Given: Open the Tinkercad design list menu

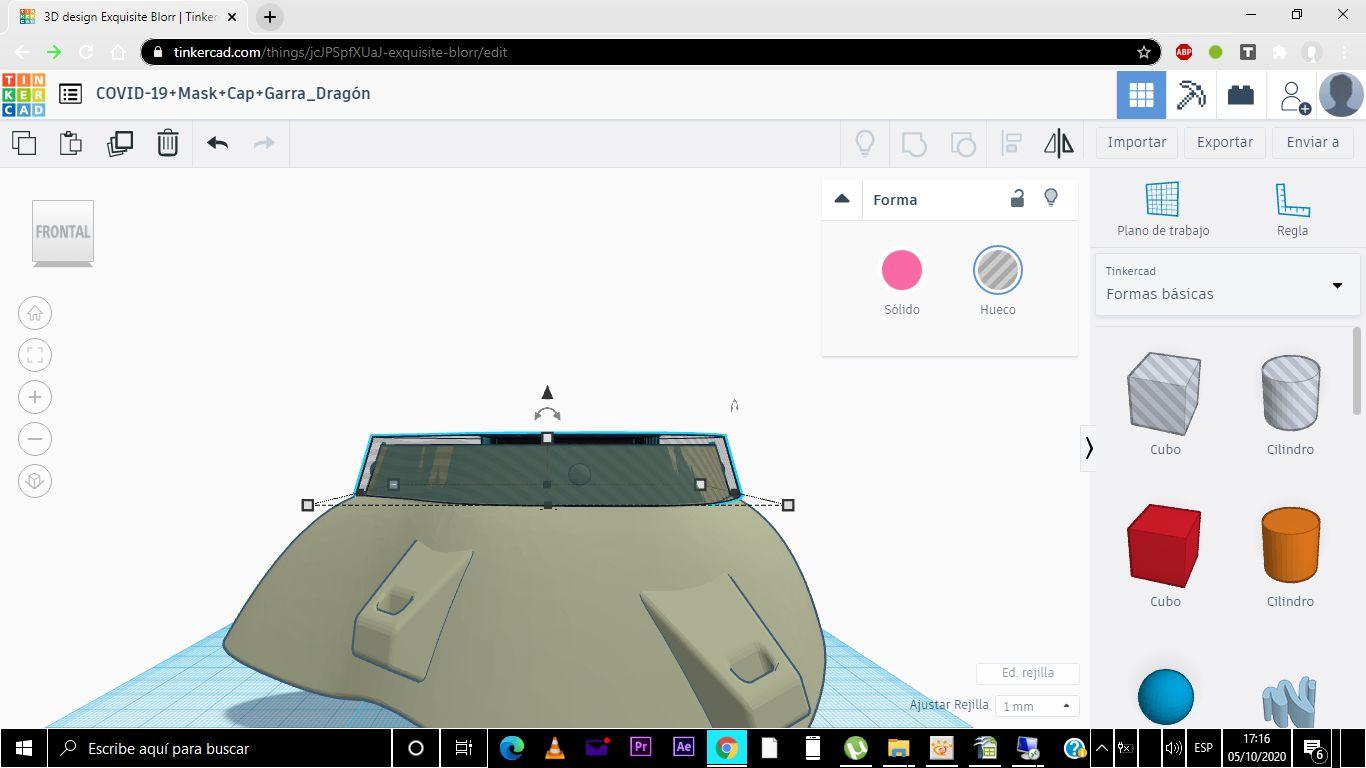Looking at the screenshot, I should (70, 94).
